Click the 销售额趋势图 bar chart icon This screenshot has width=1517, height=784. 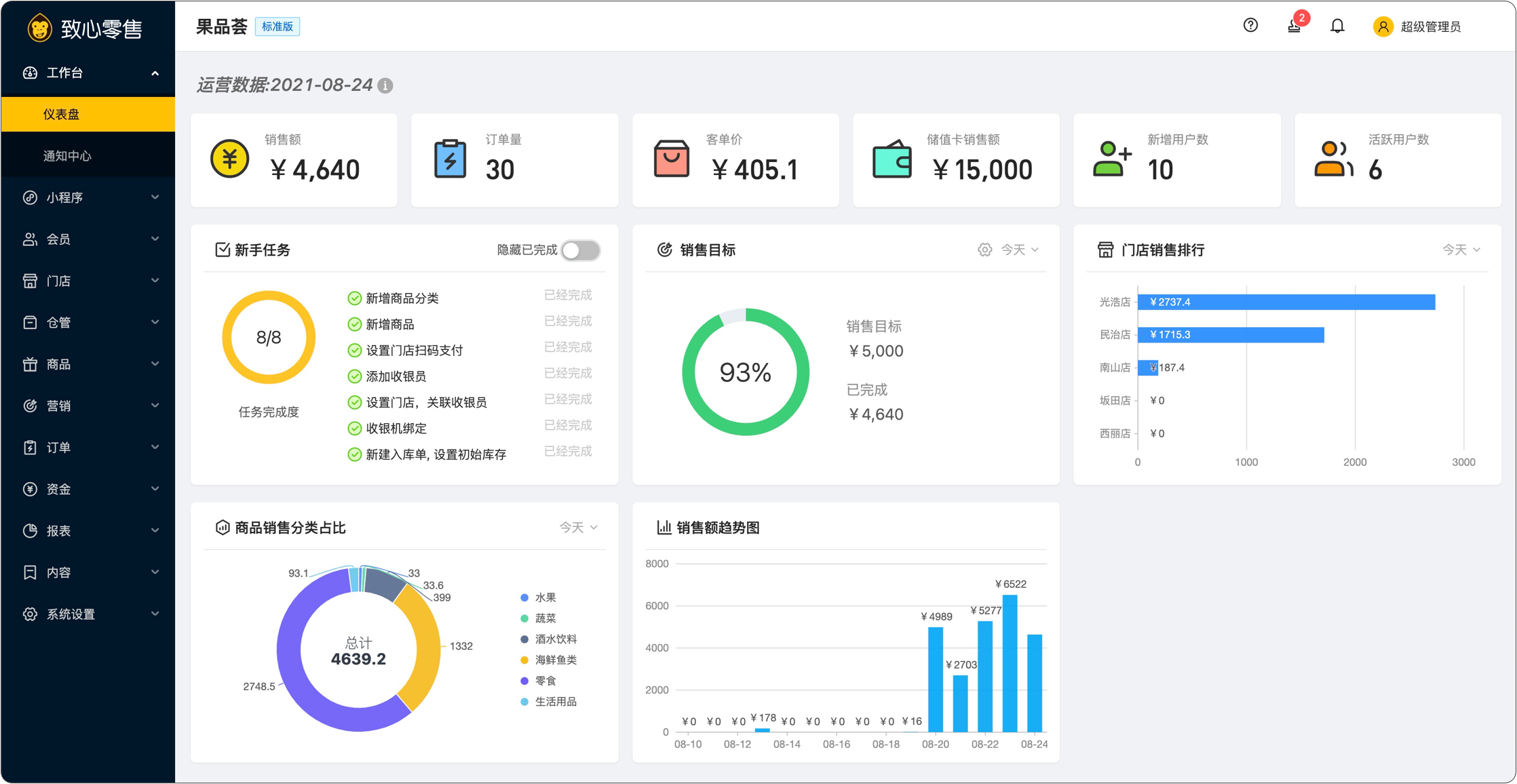coord(664,527)
